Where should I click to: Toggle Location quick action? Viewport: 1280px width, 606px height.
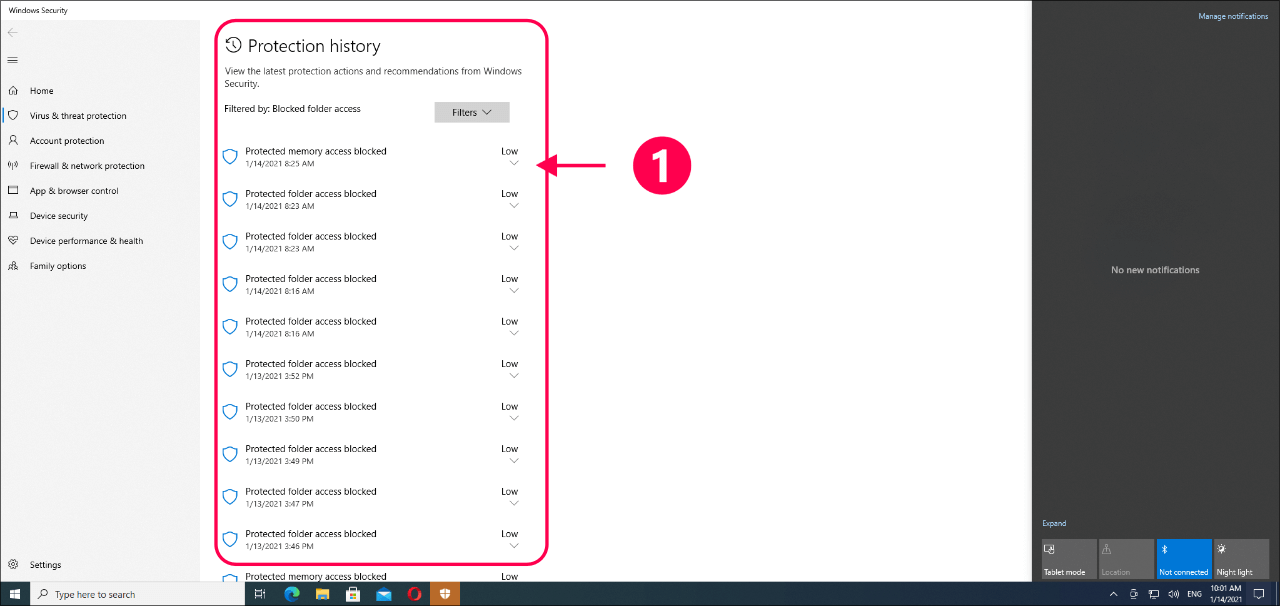click(1126, 559)
